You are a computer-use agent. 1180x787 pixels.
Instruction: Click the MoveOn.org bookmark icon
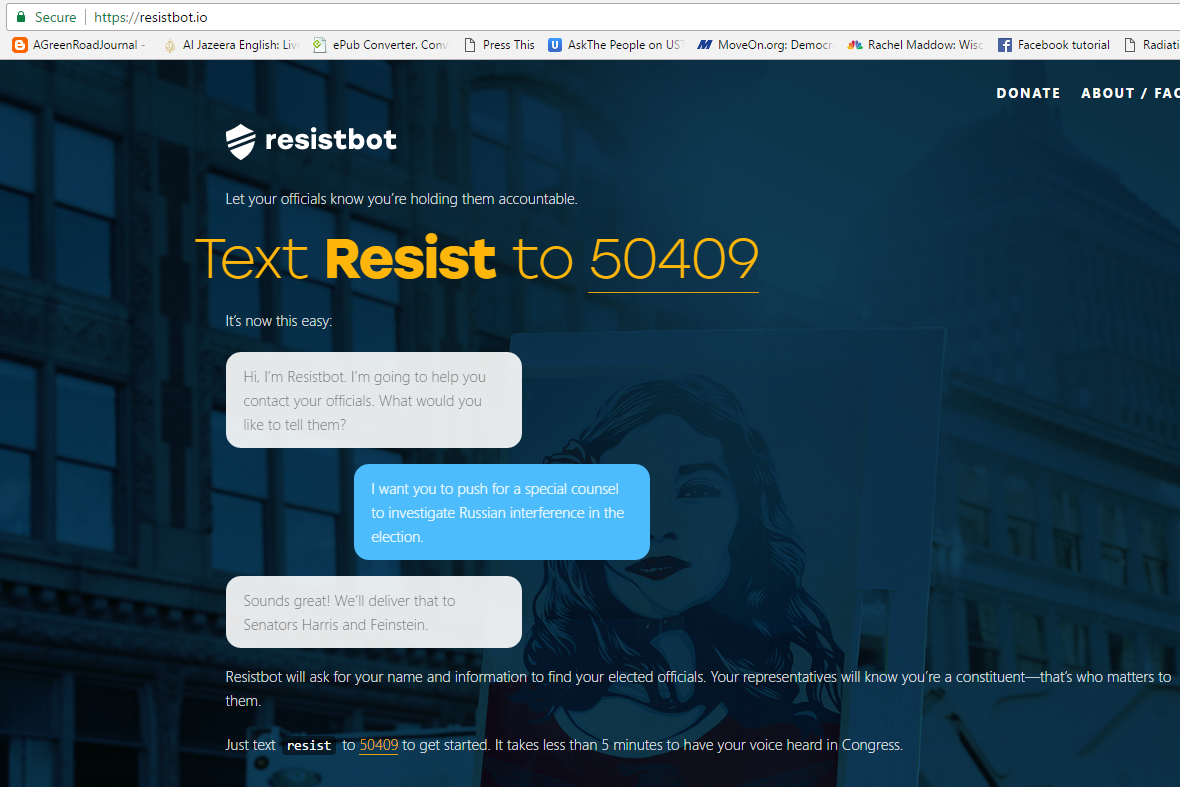(x=704, y=45)
